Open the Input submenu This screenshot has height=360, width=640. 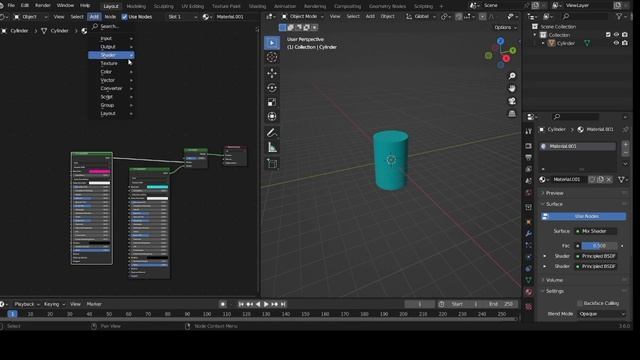111,38
